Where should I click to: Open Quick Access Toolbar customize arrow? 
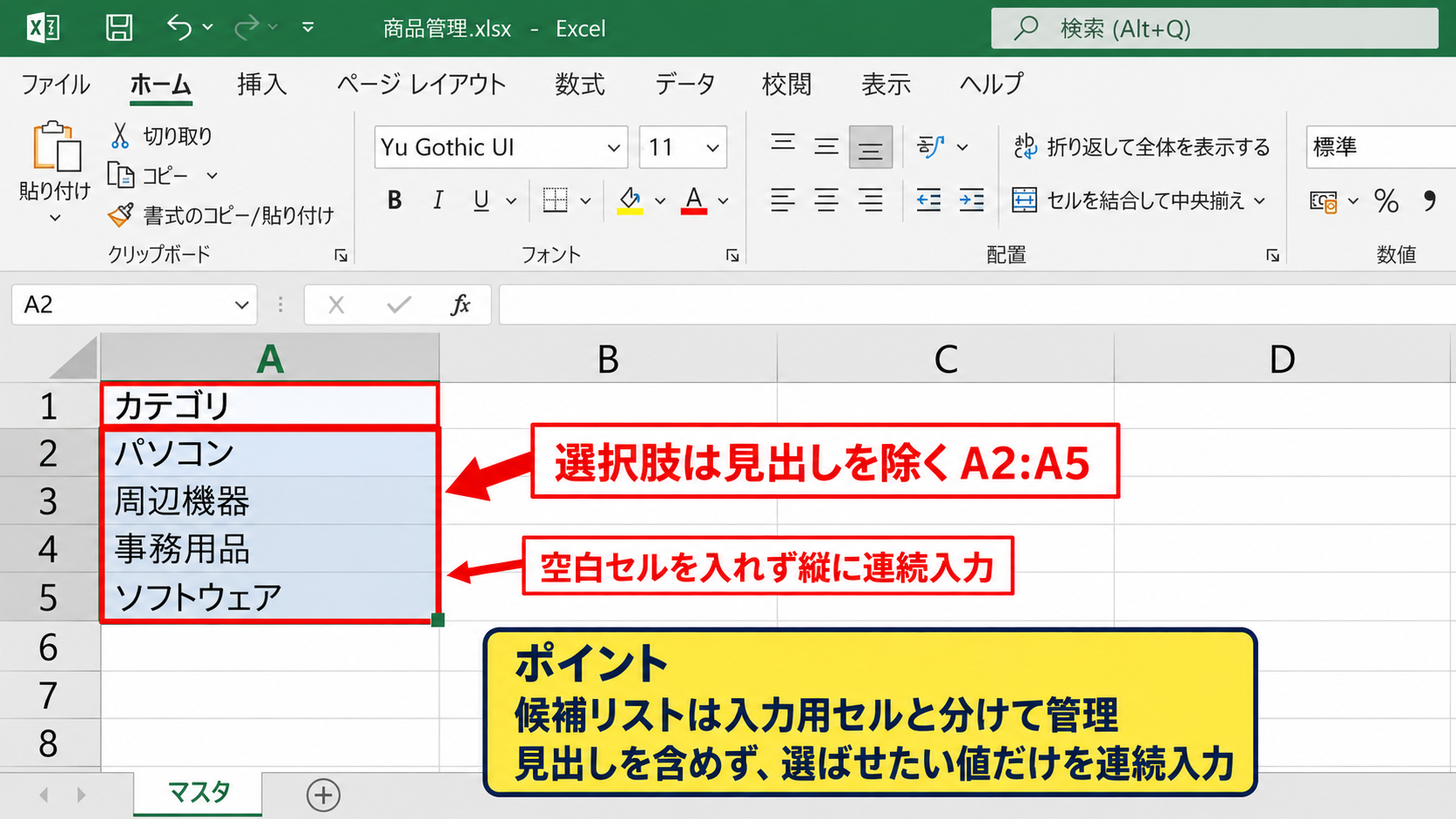click(307, 28)
